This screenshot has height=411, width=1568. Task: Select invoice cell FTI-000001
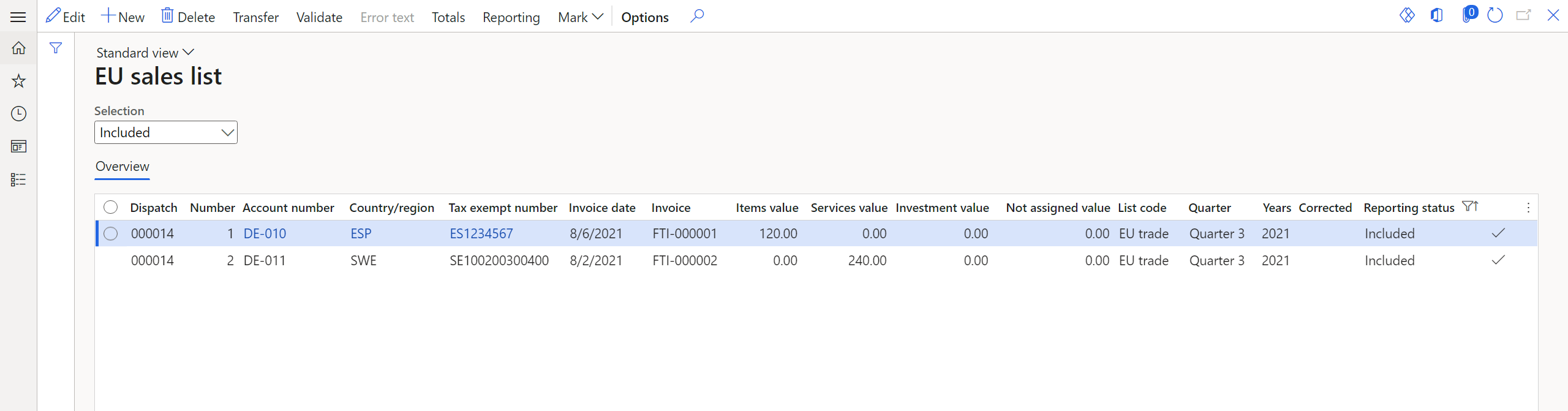(684, 233)
